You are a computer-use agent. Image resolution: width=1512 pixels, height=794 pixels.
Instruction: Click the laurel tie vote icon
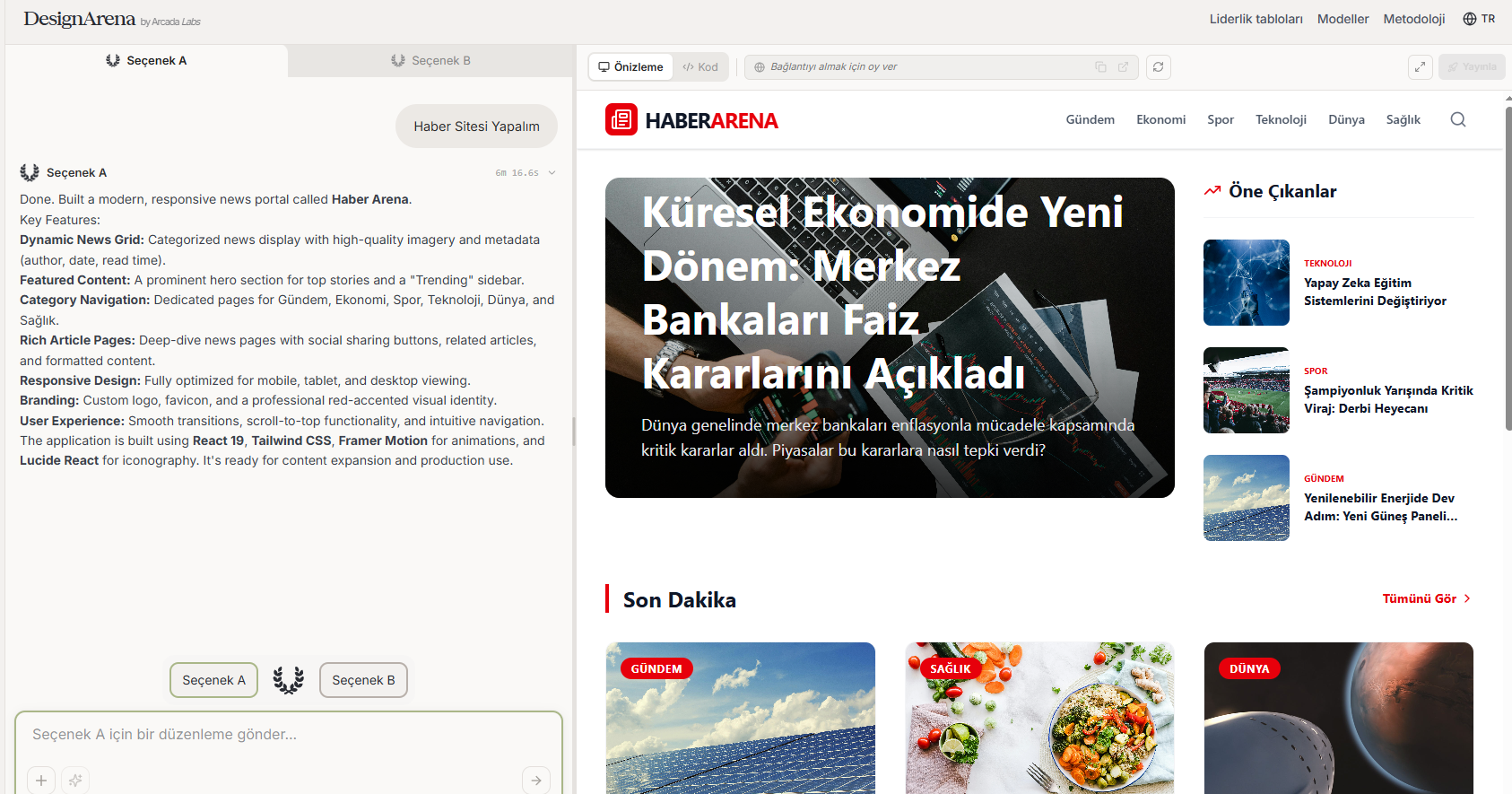(x=289, y=680)
